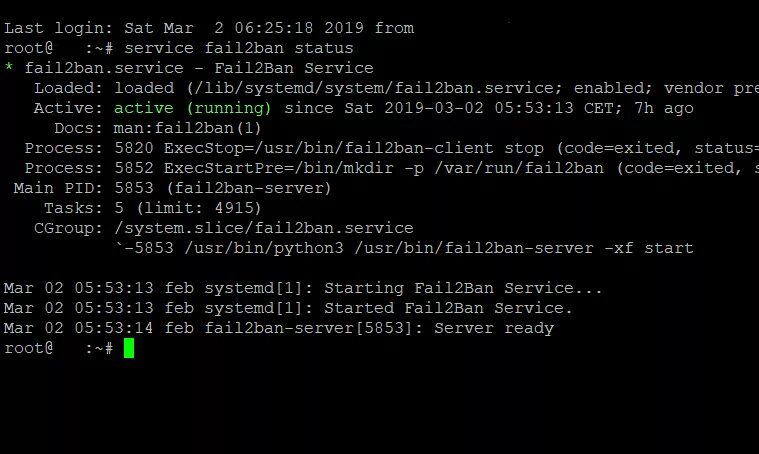This screenshot has height=454, width=759.
Task: Click the 5853 /usr/bin/python3 process tree entry
Action: (404, 248)
